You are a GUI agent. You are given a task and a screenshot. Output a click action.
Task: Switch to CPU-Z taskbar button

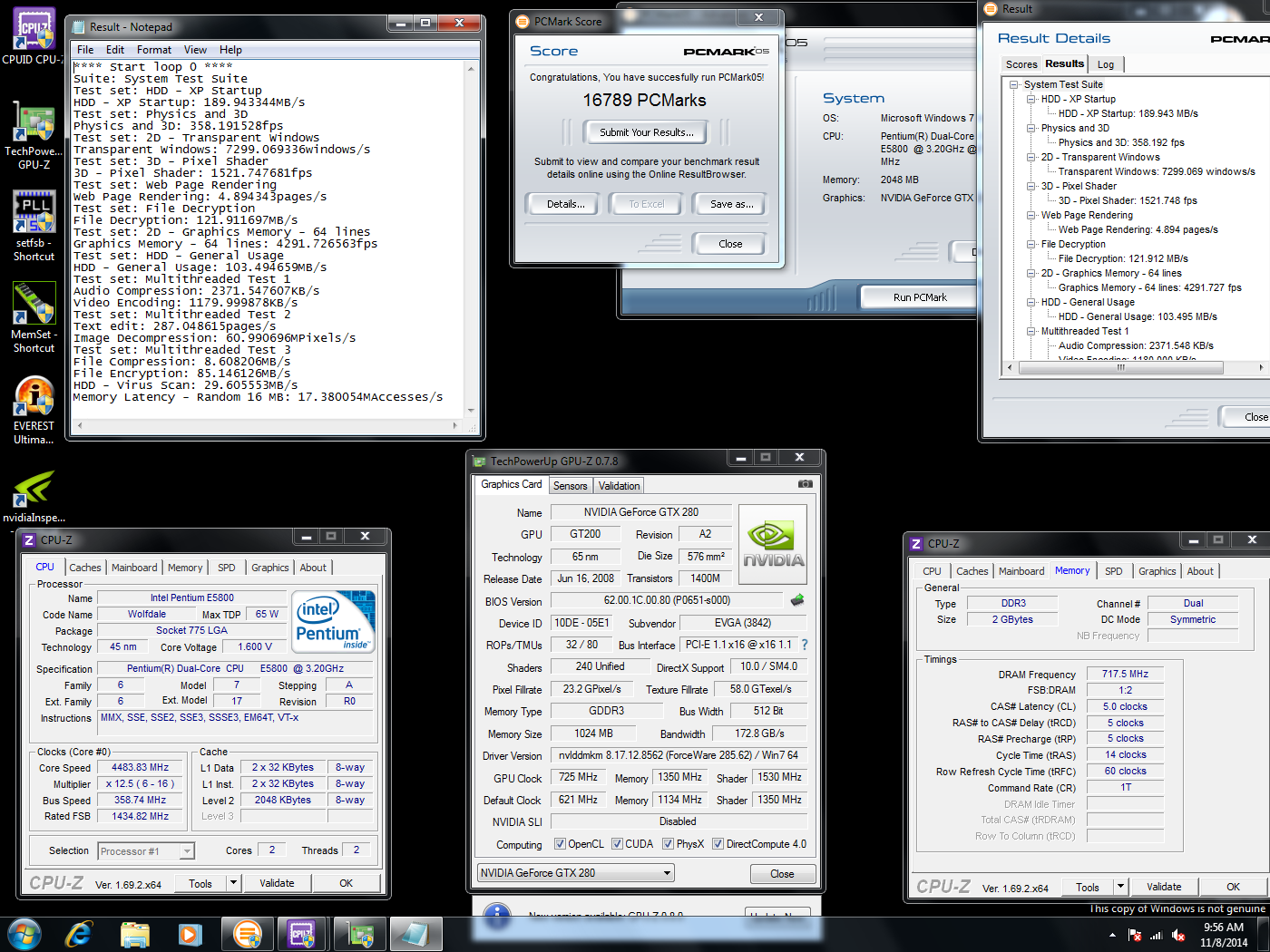click(x=302, y=934)
